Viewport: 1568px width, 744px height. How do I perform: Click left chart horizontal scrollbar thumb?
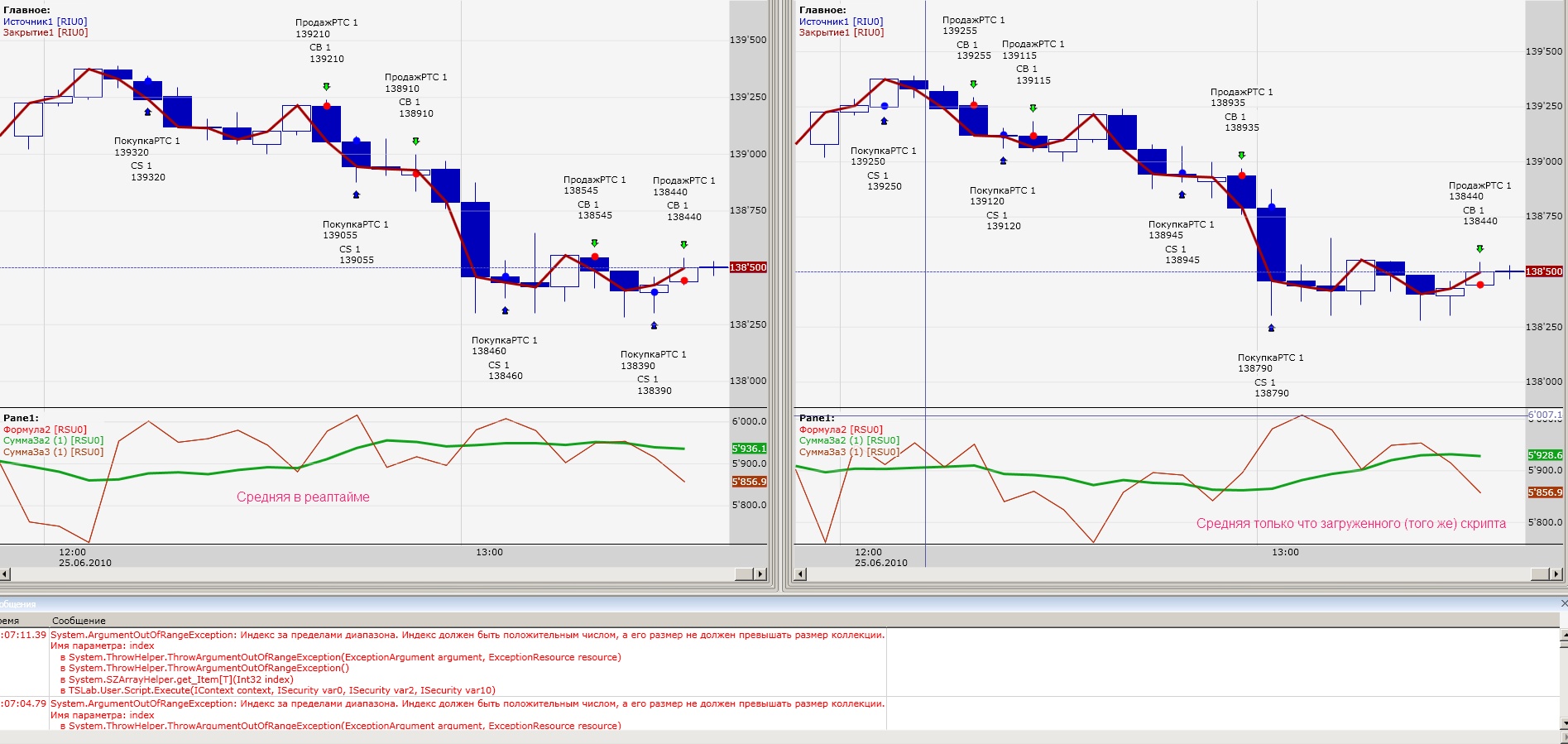[744, 574]
